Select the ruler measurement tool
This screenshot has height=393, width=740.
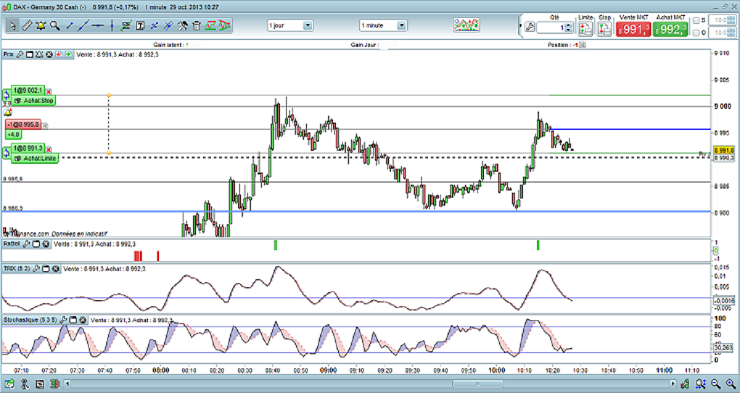click(x=27, y=25)
